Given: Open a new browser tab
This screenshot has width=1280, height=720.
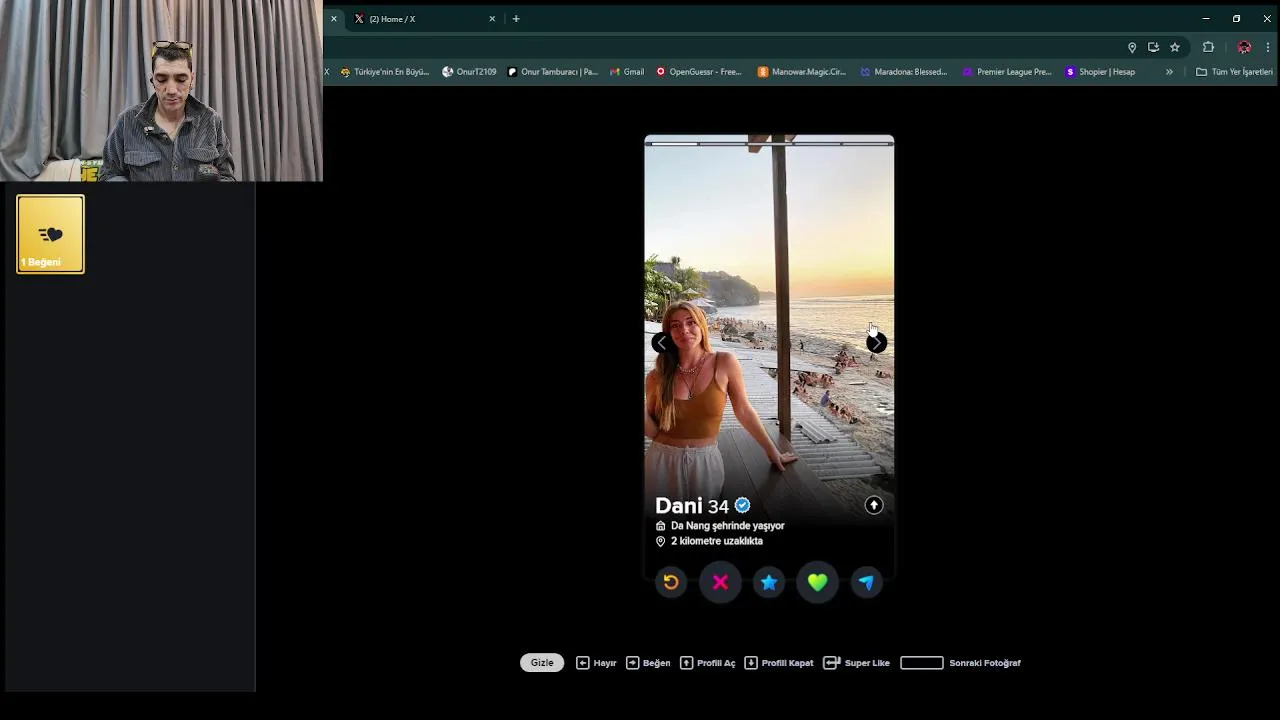Looking at the screenshot, I should click(516, 19).
